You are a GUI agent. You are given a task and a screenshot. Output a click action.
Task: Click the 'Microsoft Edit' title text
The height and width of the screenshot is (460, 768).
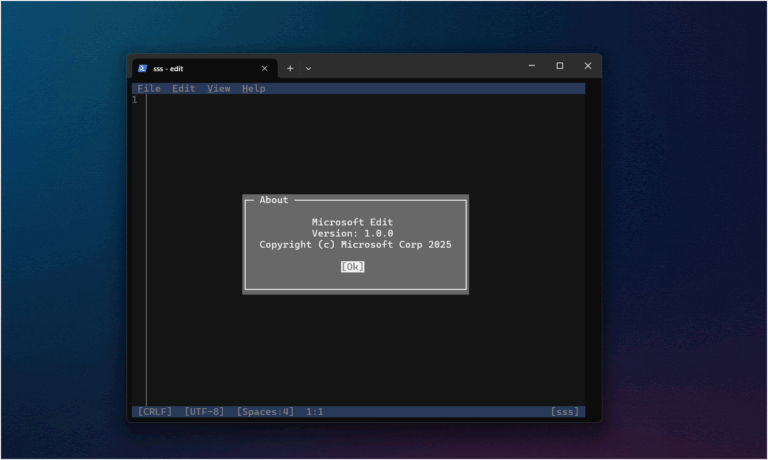353,222
